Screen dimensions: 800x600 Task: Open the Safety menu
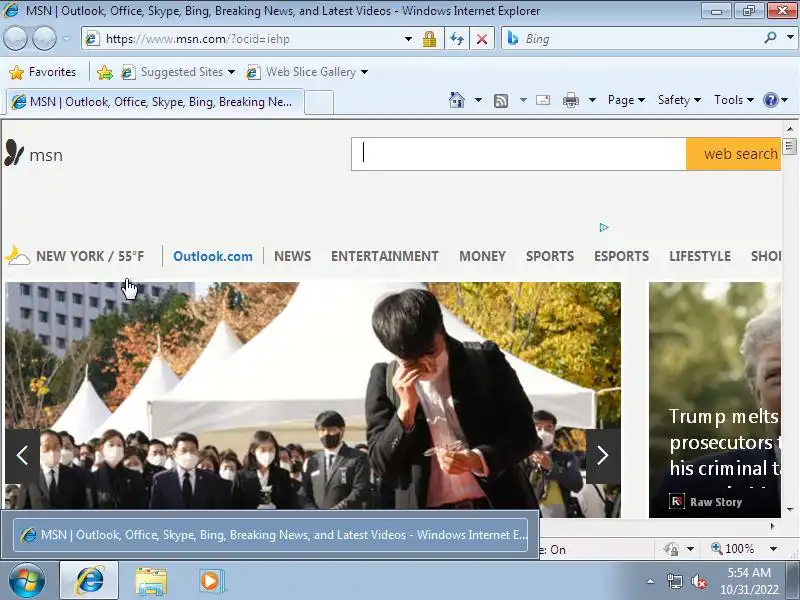point(679,100)
